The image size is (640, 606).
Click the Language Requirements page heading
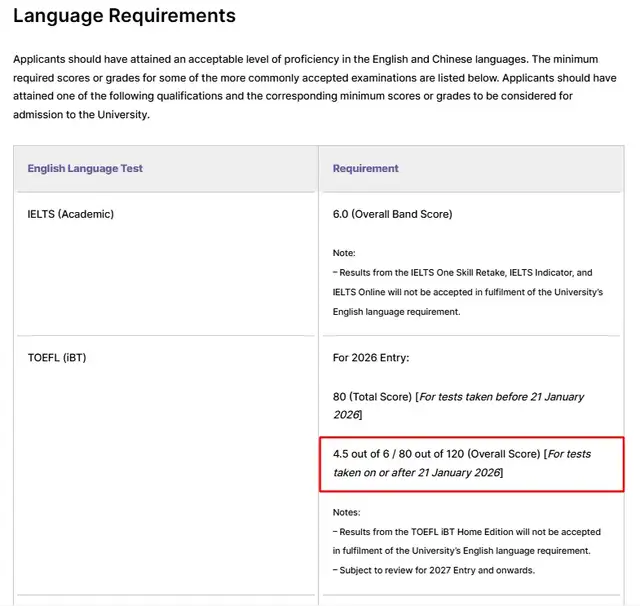[125, 16]
